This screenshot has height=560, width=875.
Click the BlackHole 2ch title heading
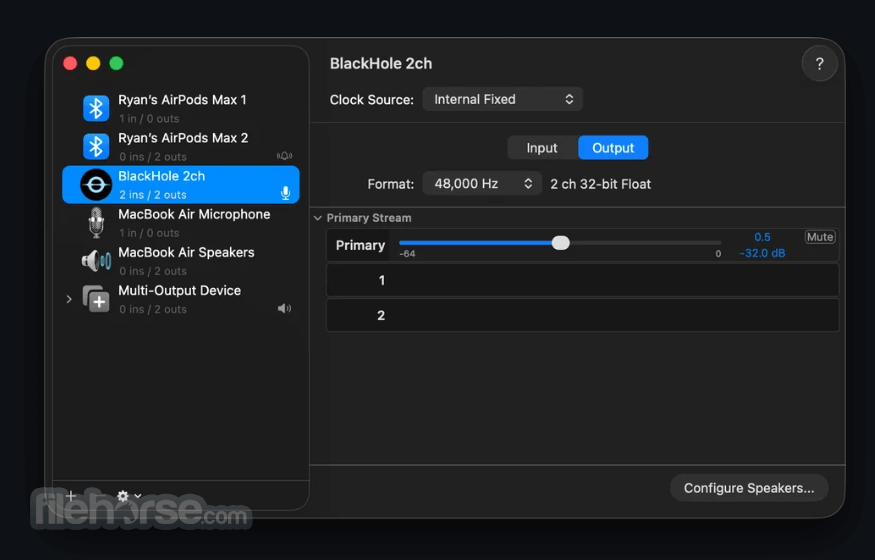[381, 64]
